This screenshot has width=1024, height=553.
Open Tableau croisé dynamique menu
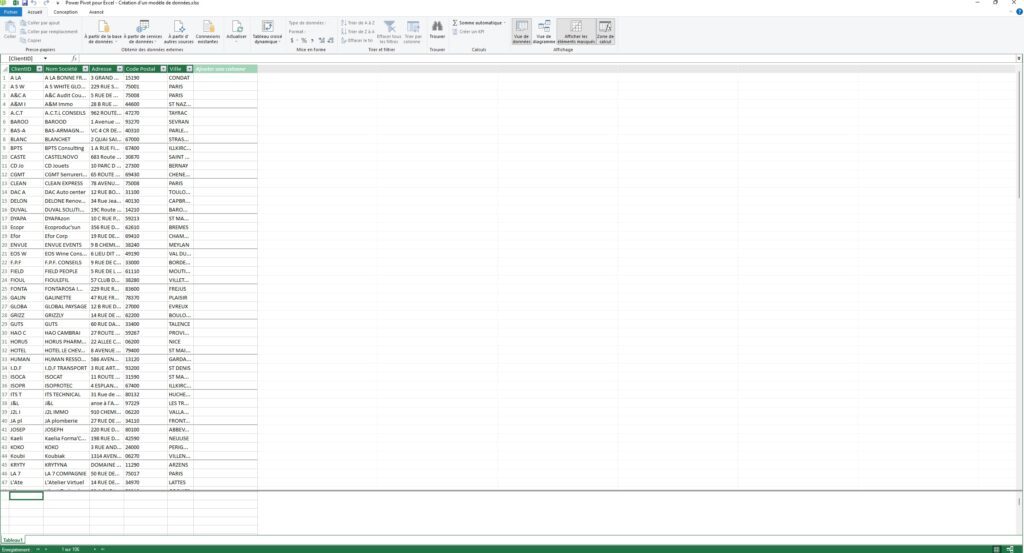click(x=267, y=31)
